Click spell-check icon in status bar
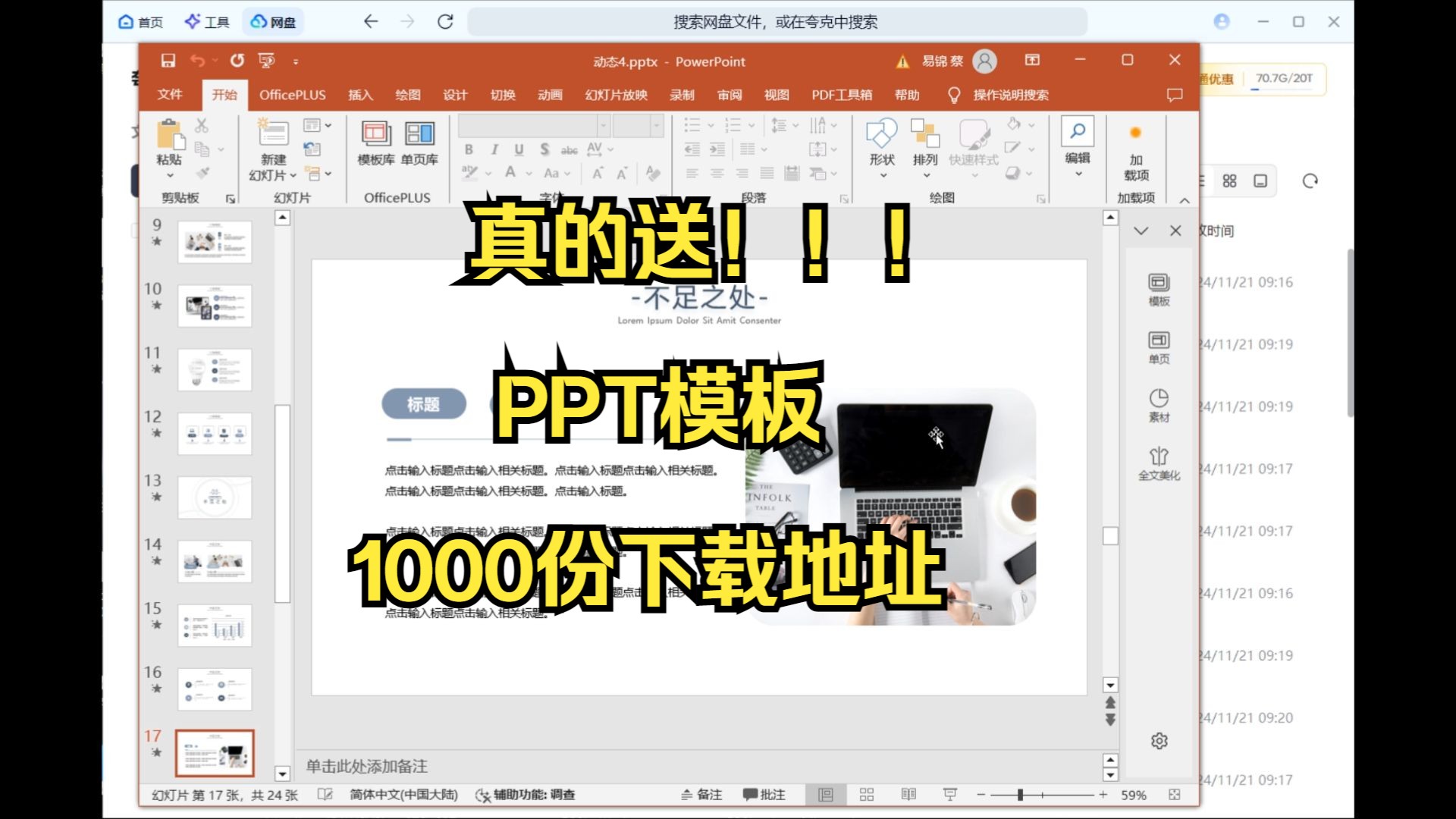The width and height of the screenshot is (1456, 819). 325,795
